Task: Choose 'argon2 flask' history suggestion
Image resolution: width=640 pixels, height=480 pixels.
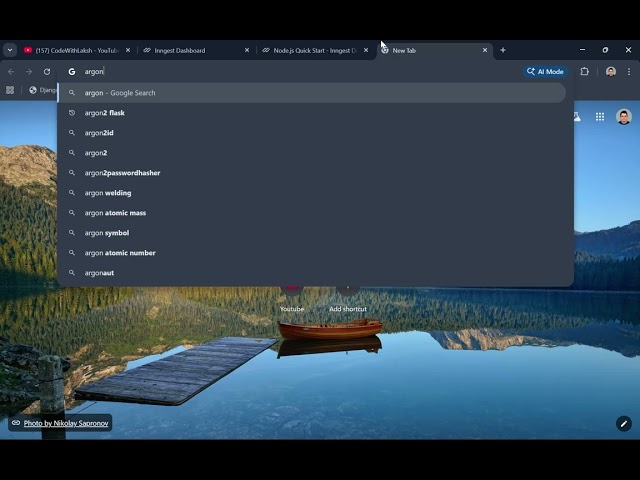Action: coord(312,113)
